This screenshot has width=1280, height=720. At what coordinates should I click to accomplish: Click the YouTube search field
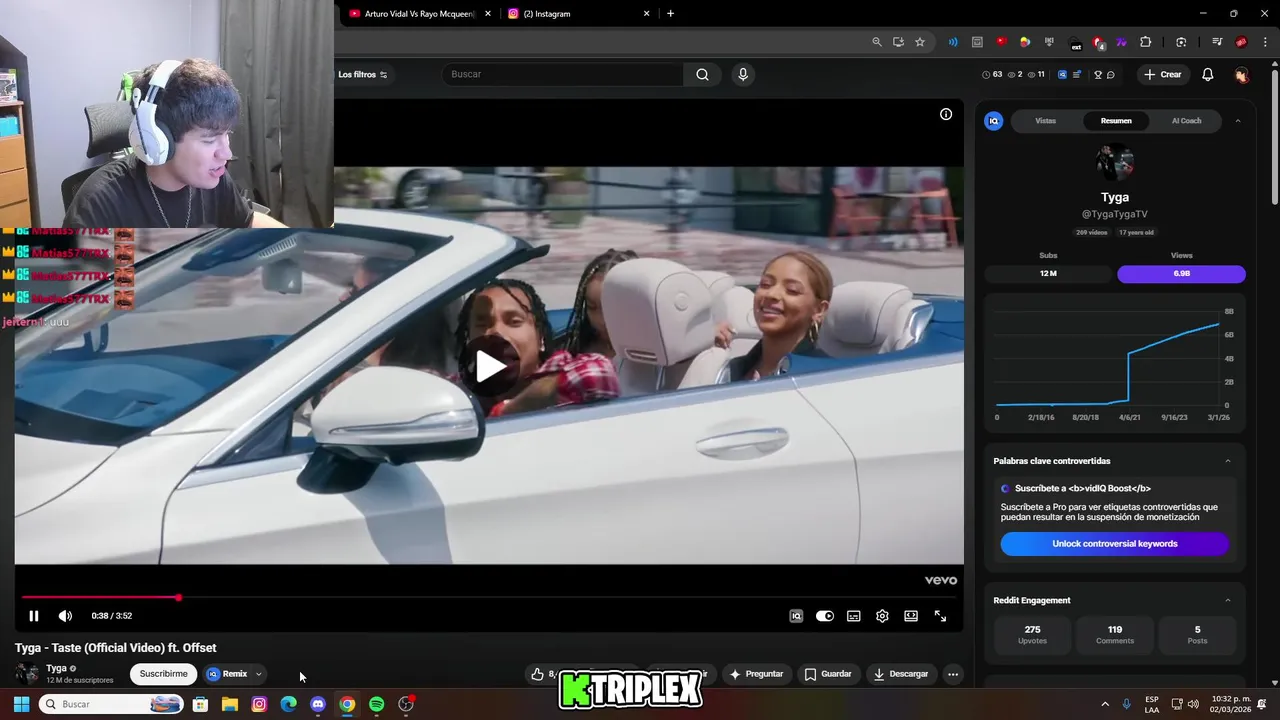pyautogui.click(x=563, y=74)
